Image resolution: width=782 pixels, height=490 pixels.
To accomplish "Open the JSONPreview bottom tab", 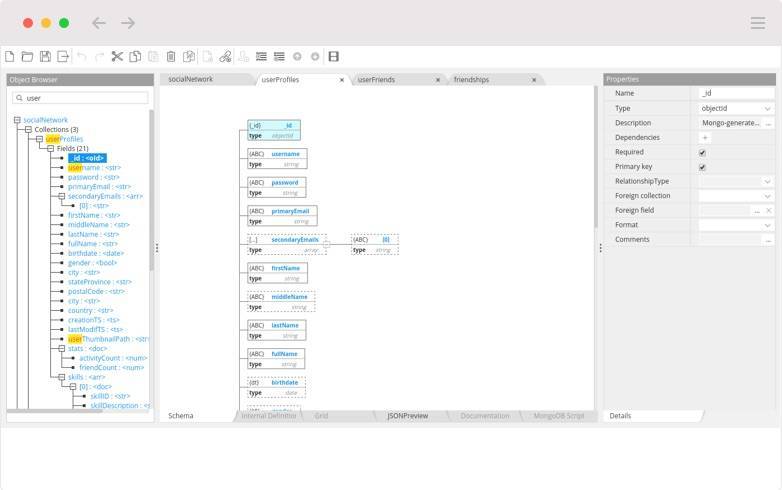I will click(407, 415).
